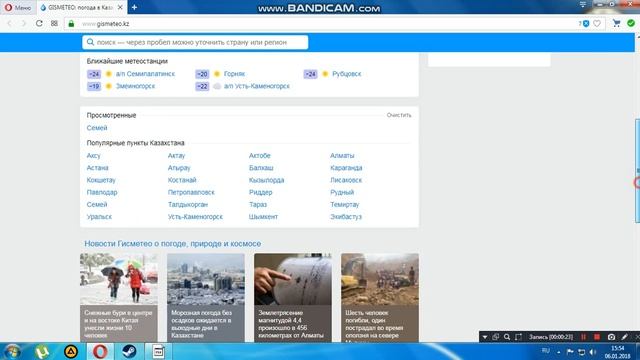Go back one page
Image resolution: width=640 pixels, height=360 pixels.
point(10,24)
